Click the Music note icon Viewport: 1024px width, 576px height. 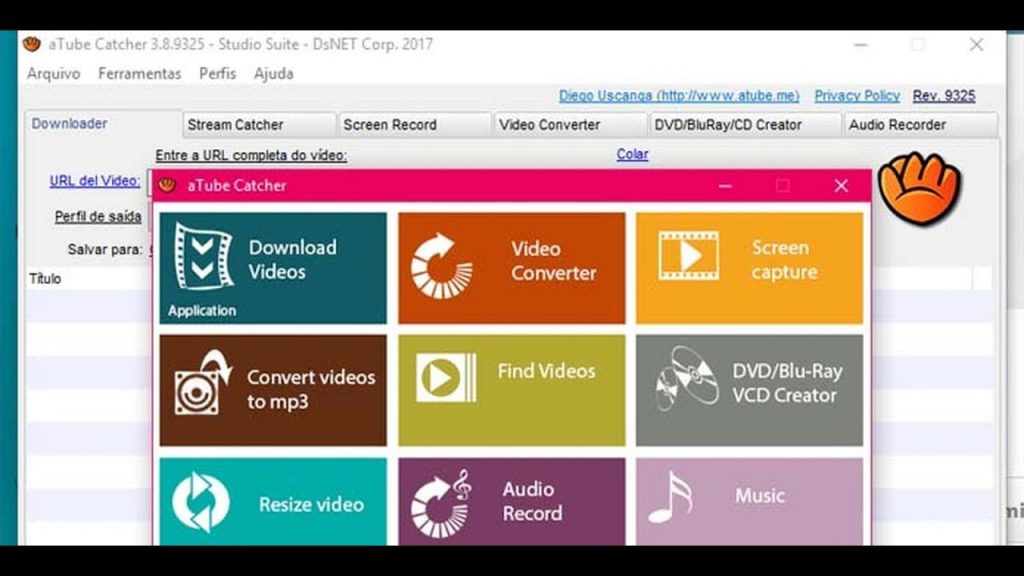click(670, 498)
